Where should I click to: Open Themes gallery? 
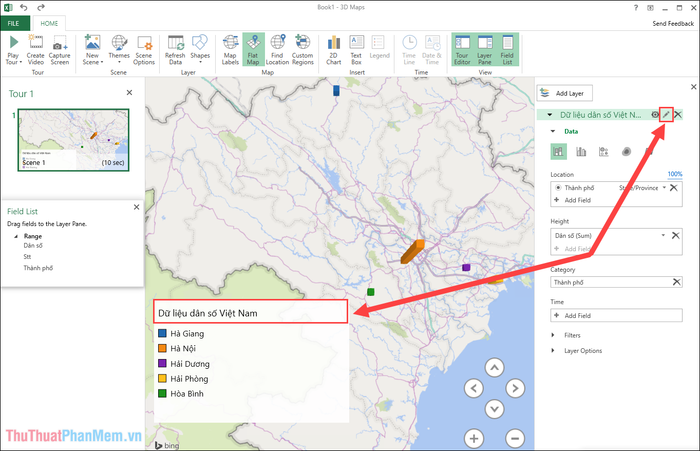119,50
